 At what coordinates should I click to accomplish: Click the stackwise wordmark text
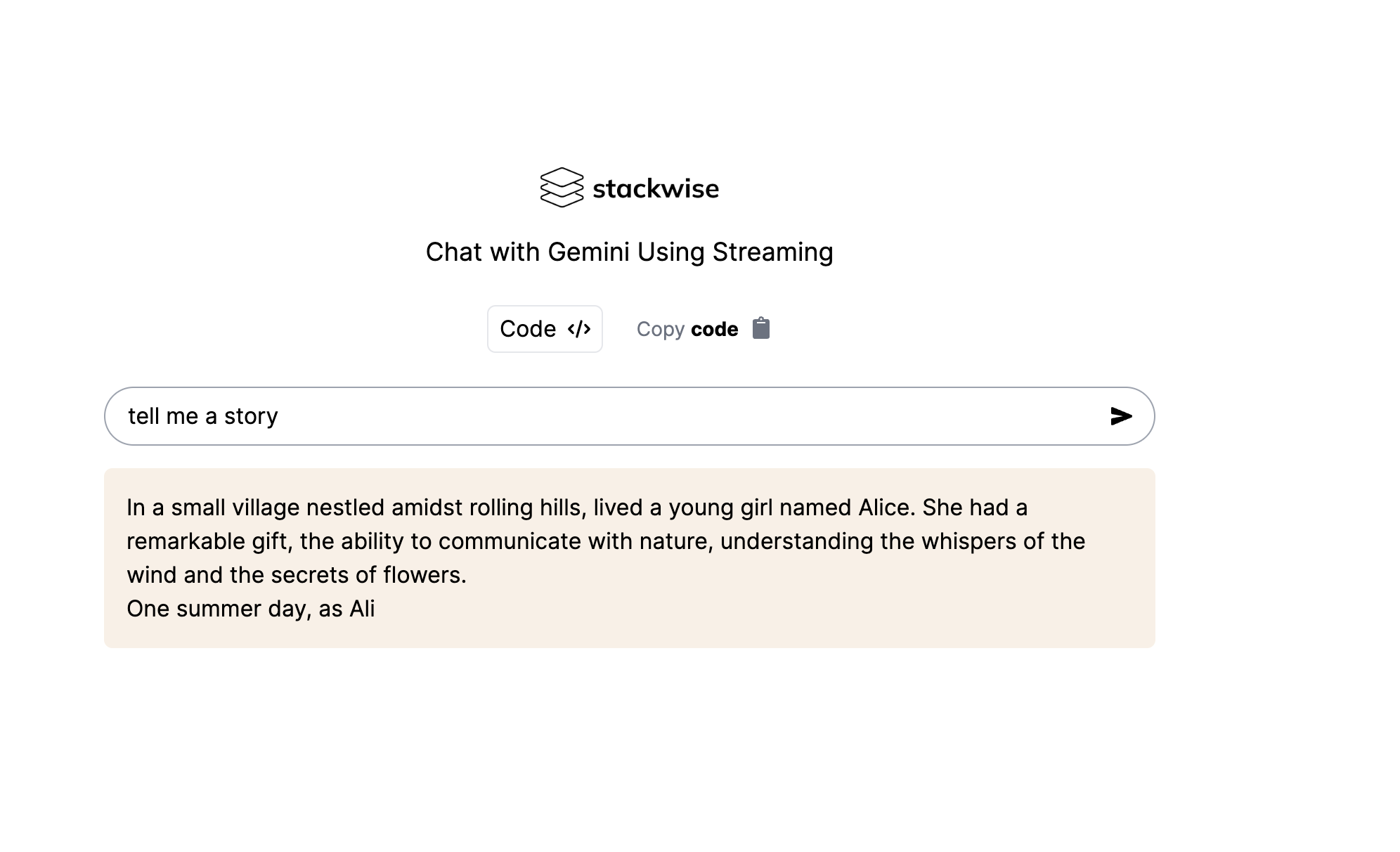click(x=656, y=188)
